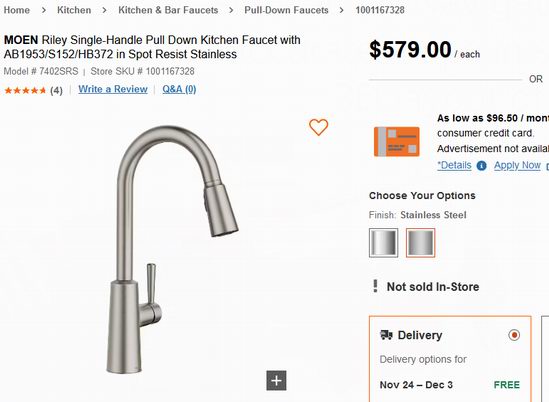This screenshot has width=549, height=402.
Task: Open the *Details financing link
Action: pyautogui.click(x=454, y=165)
